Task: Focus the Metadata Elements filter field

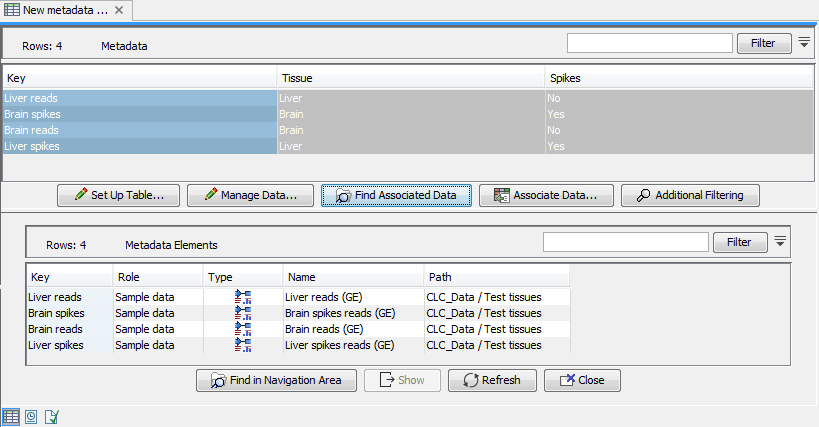Action: click(x=625, y=242)
